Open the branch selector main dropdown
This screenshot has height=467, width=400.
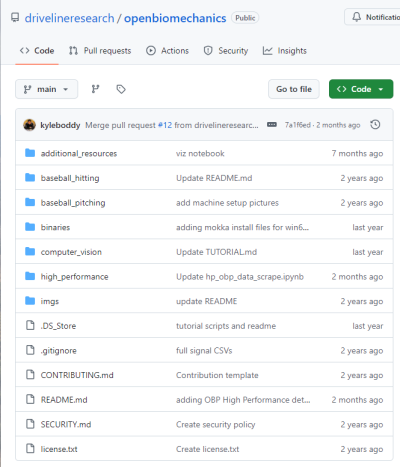(x=46, y=89)
